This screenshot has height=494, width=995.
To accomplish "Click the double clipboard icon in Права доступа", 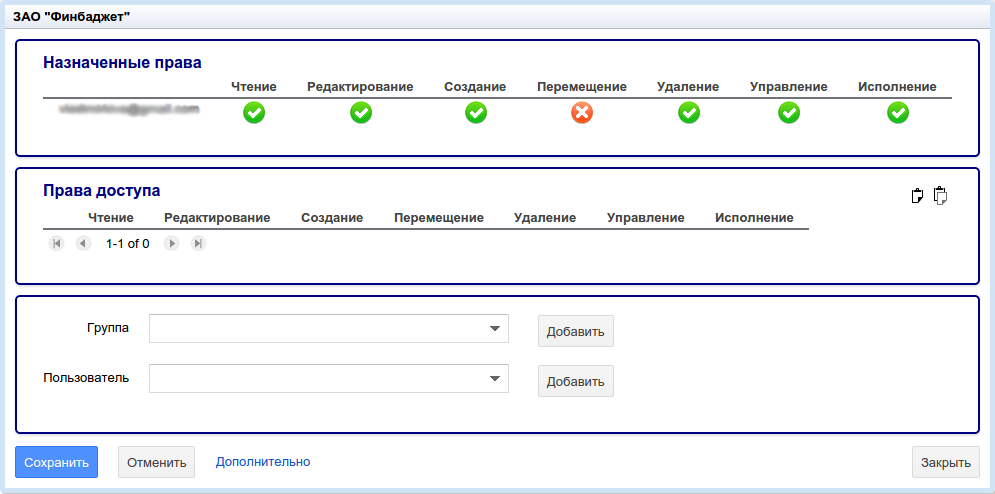I will point(939,196).
